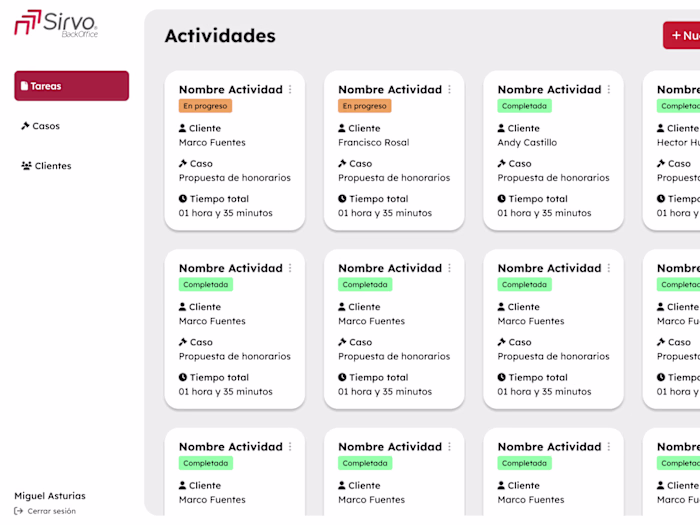Open Clientes in the sidebar
The width and height of the screenshot is (700, 525).
click(52, 166)
